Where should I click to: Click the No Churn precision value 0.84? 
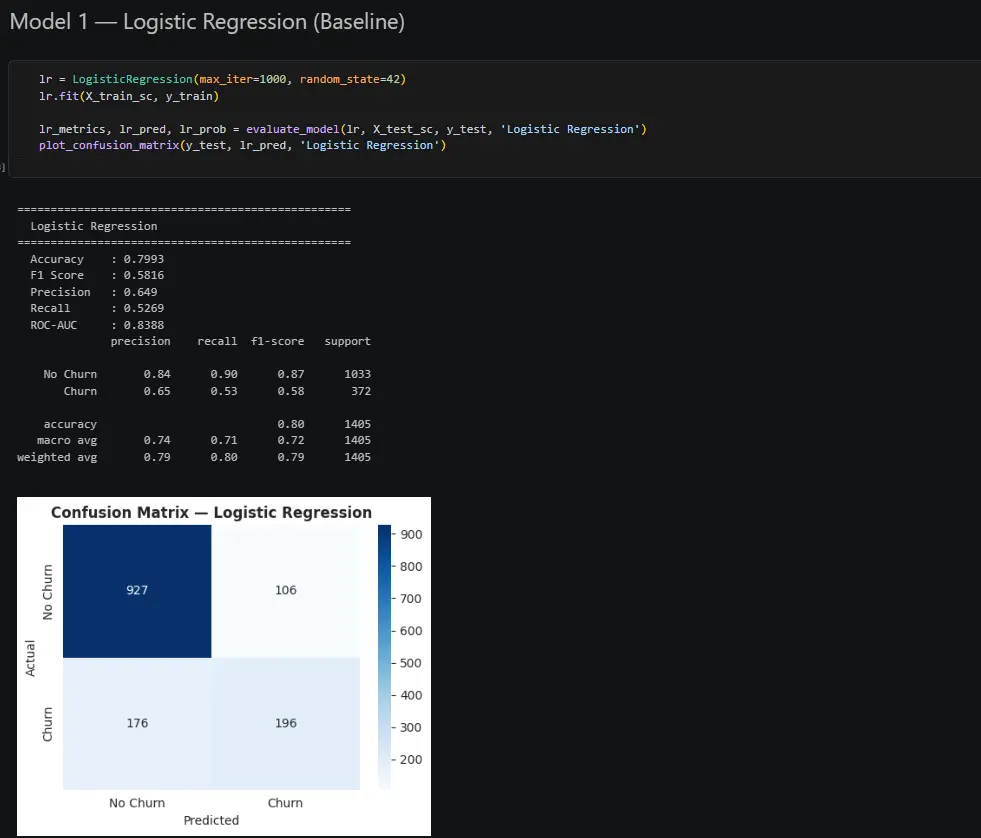coord(157,374)
